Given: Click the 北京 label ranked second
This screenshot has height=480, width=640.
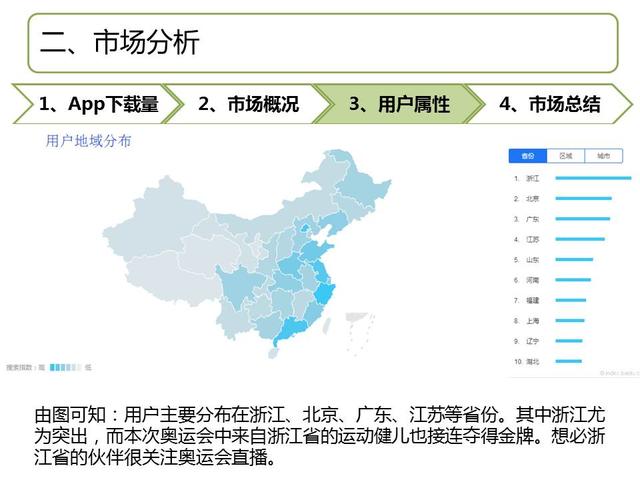Looking at the screenshot, I should 533,199.
